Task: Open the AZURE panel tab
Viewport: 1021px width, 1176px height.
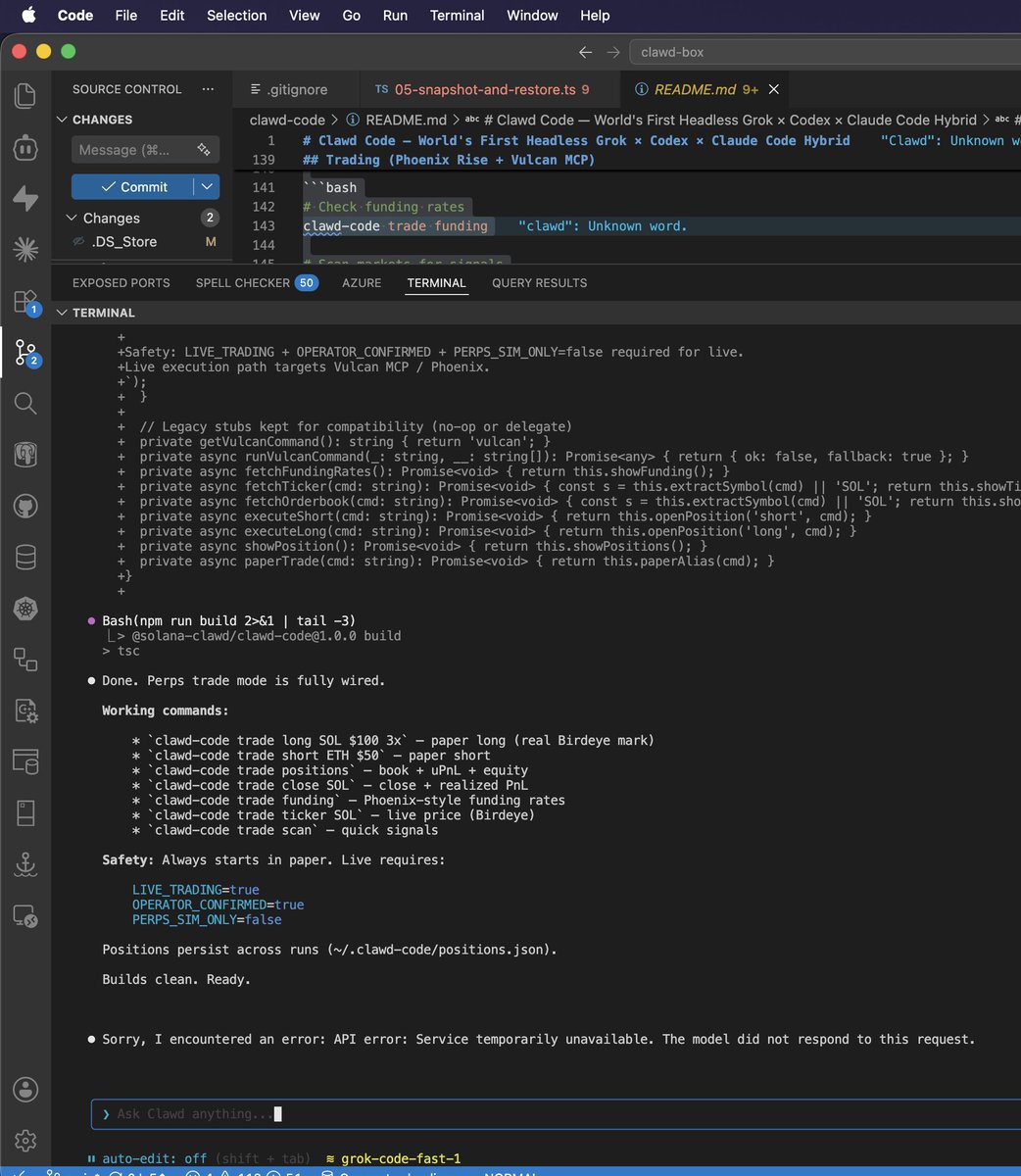Action: 362,283
